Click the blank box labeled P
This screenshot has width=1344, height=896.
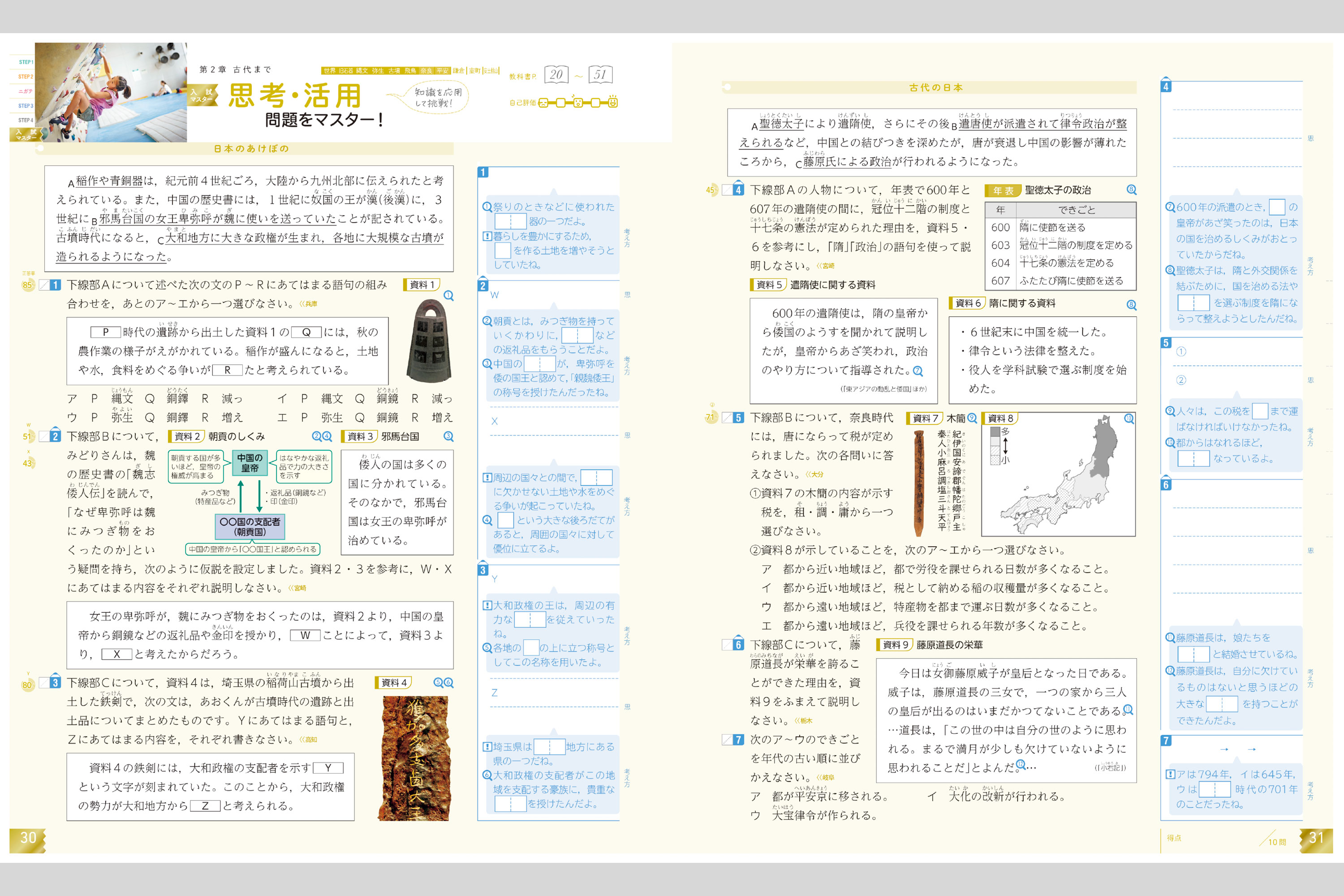[106, 332]
